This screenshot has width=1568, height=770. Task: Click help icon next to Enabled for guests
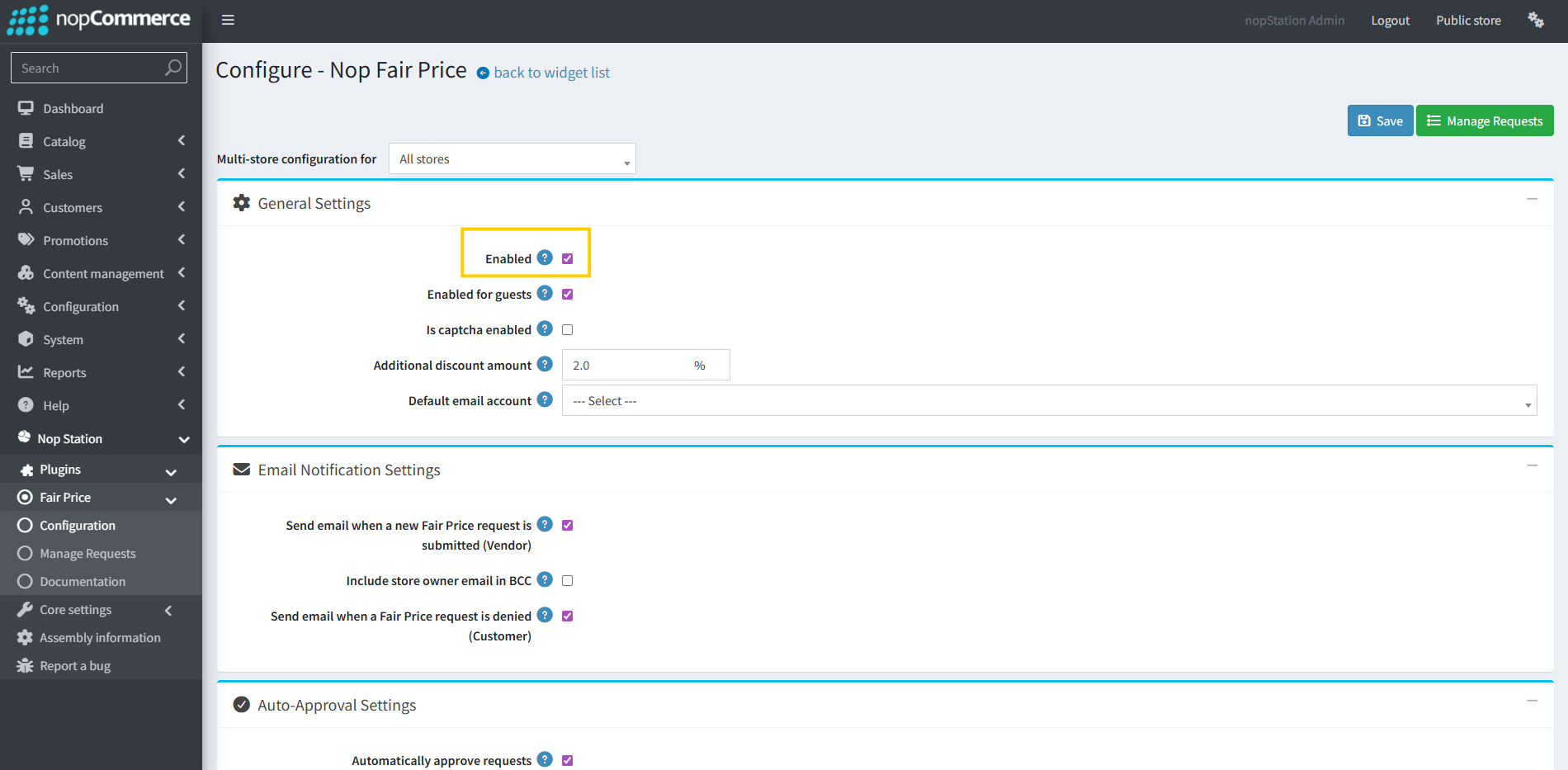(x=545, y=293)
